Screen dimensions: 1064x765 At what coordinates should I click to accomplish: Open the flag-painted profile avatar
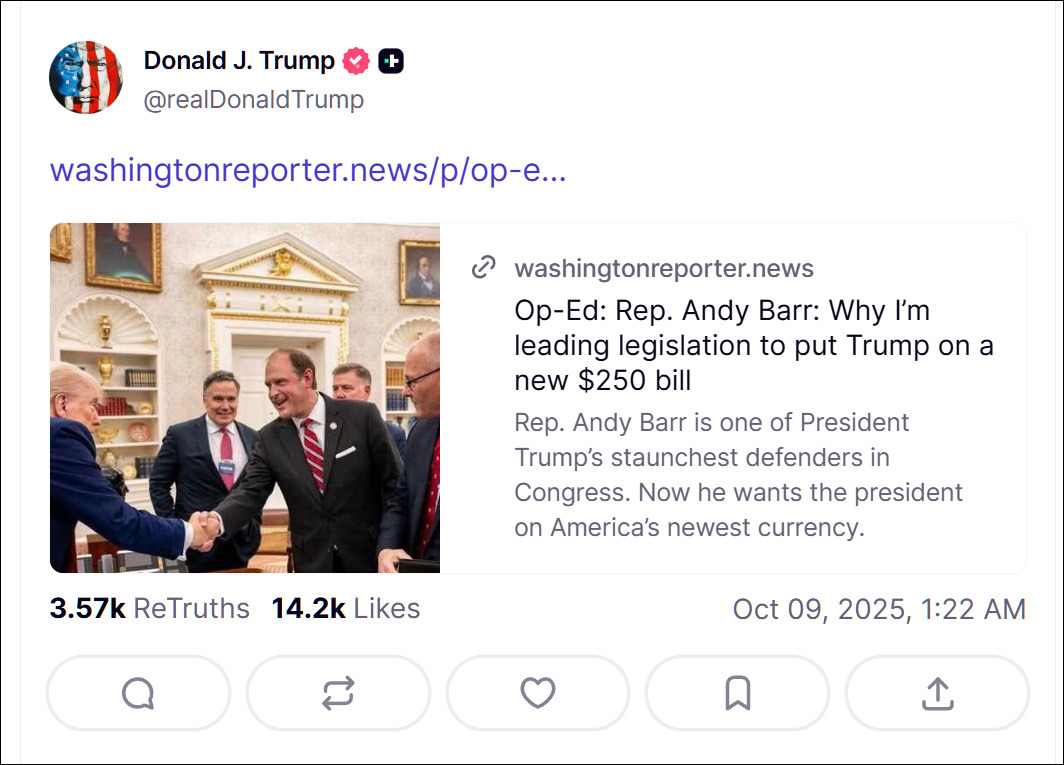[x=86, y=78]
